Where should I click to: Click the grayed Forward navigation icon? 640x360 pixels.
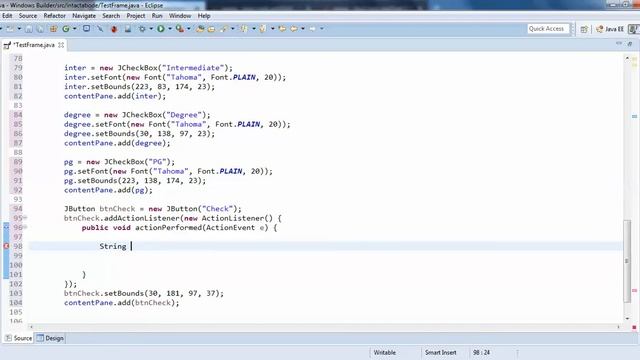312,29
